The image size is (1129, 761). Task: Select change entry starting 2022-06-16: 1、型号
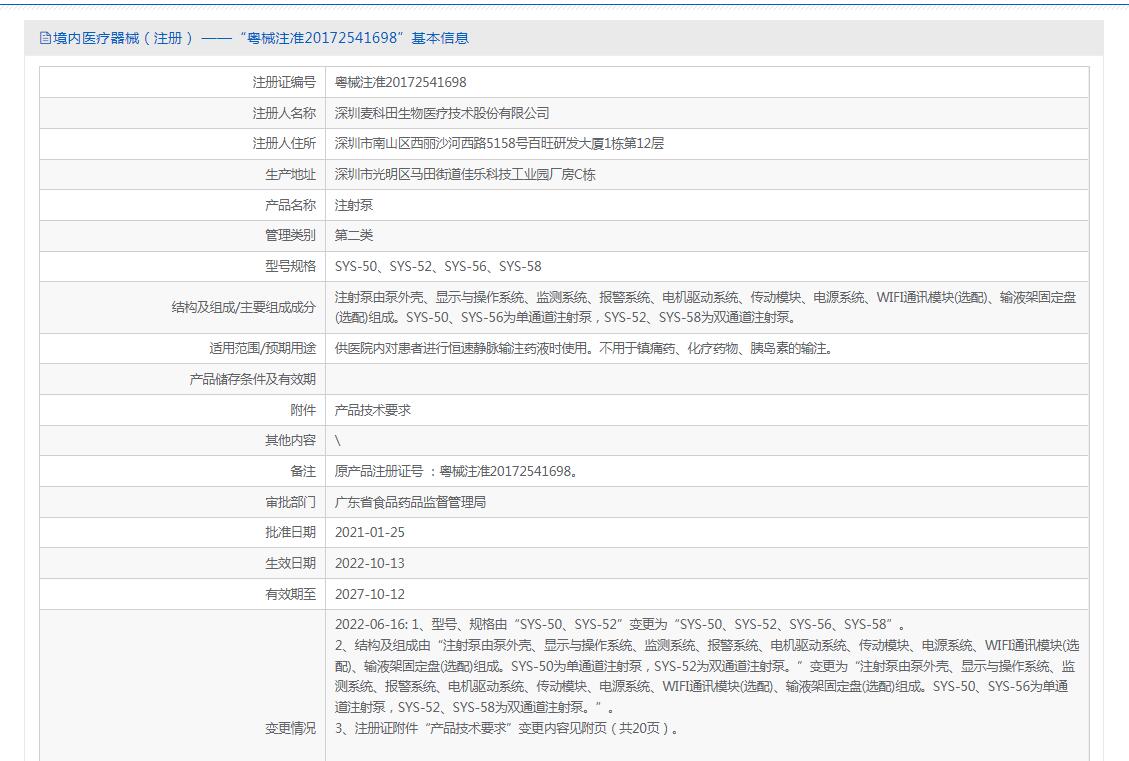click(x=620, y=625)
